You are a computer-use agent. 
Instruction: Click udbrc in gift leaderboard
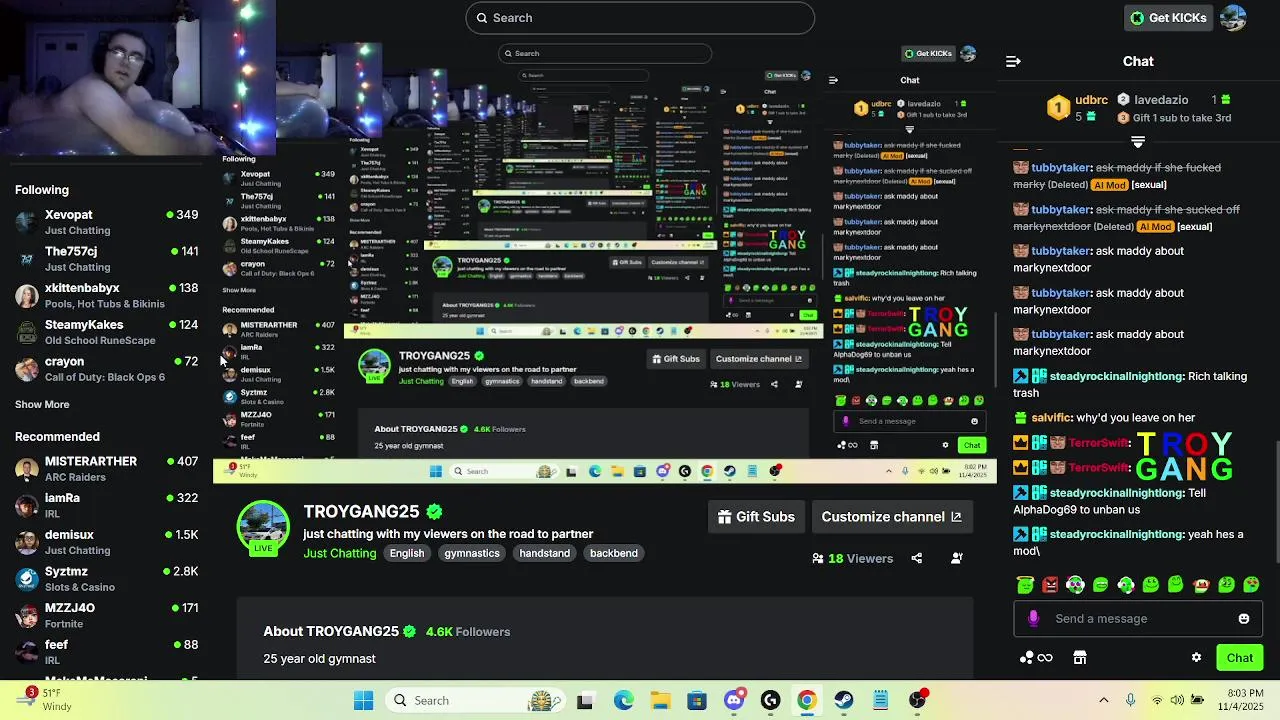pos(1091,100)
